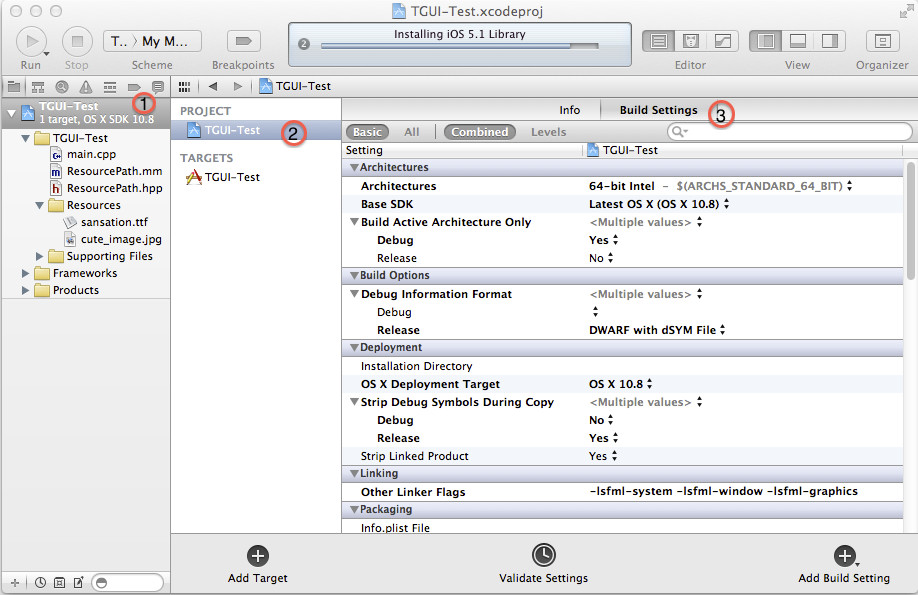Collapse the TGUI-Test project root
Viewport: 918px width, 595px height.
tap(11, 113)
